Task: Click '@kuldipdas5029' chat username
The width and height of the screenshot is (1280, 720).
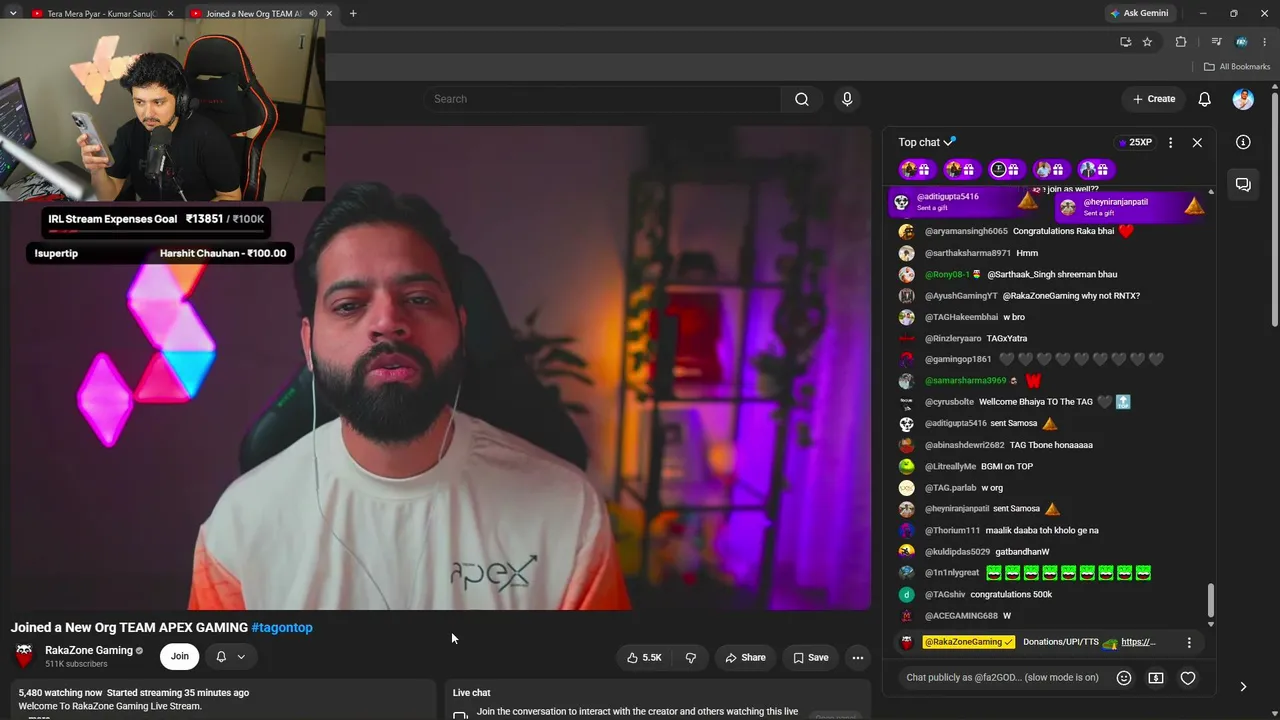Action: click(x=957, y=552)
